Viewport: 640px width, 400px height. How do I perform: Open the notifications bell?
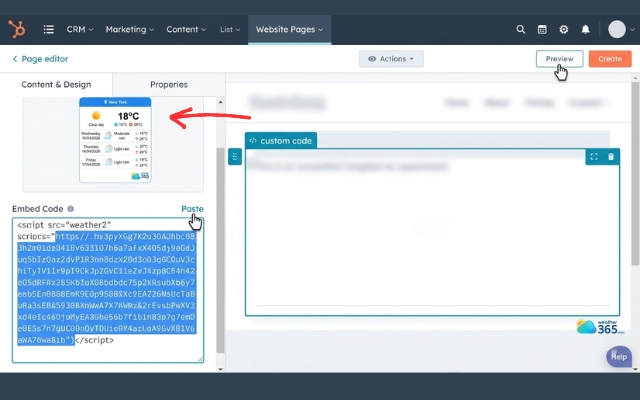[585, 29]
